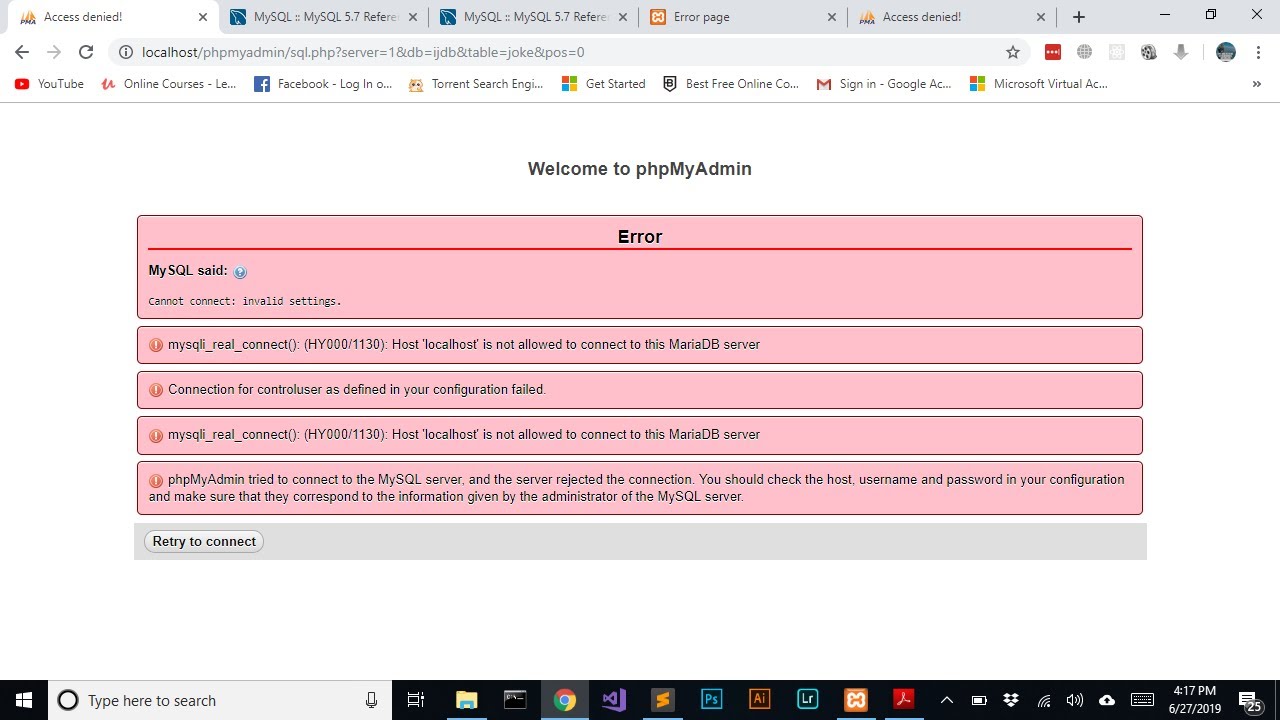Image resolution: width=1280 pixels, height=720 pixels.
Task: Open a new browser tab
Action: click(x=1078, y=17)
